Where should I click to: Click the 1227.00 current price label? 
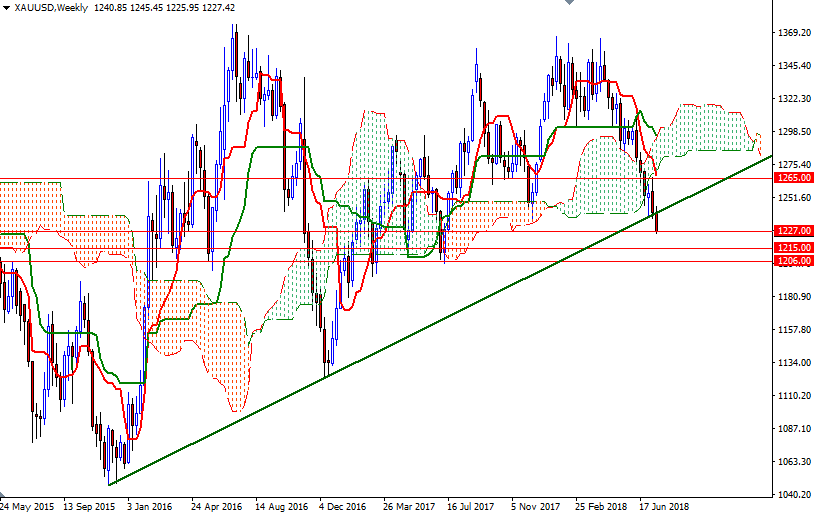[x=793, y=231]
